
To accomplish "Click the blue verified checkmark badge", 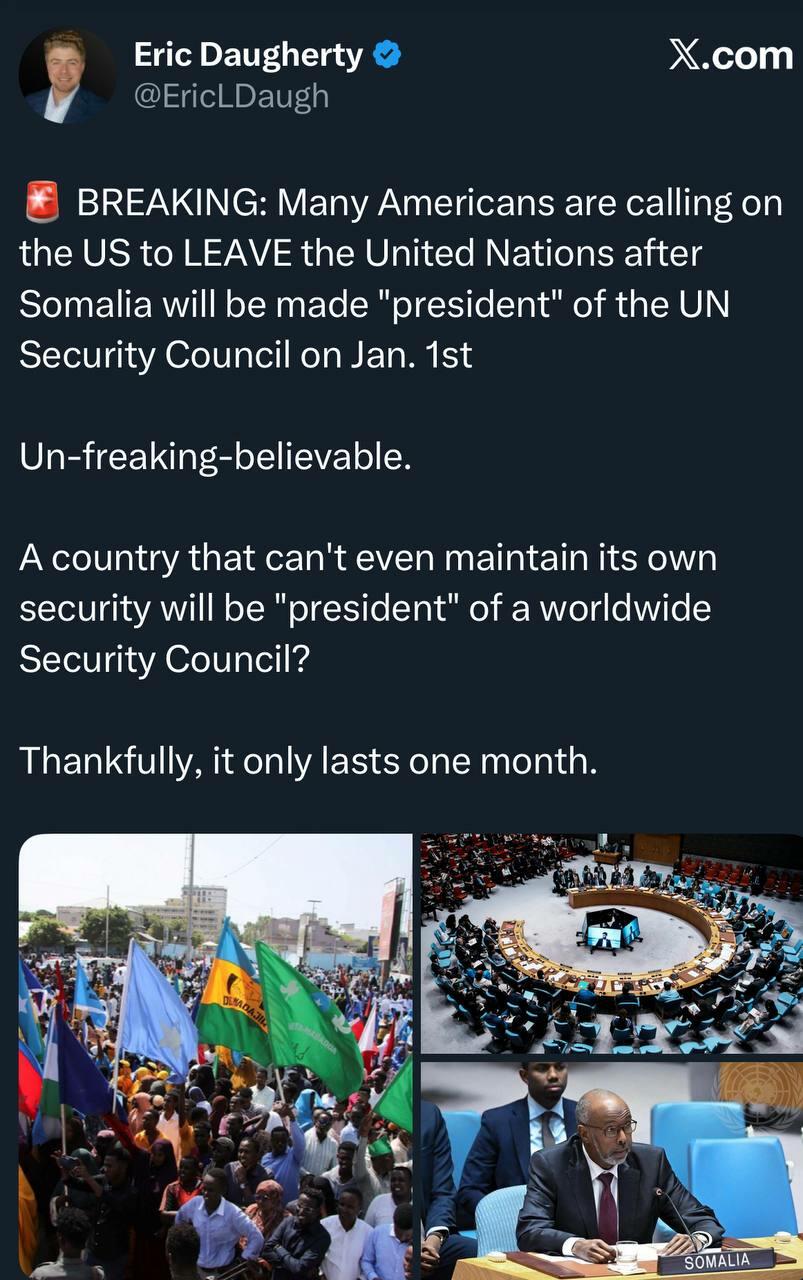I will click(387, 56).
